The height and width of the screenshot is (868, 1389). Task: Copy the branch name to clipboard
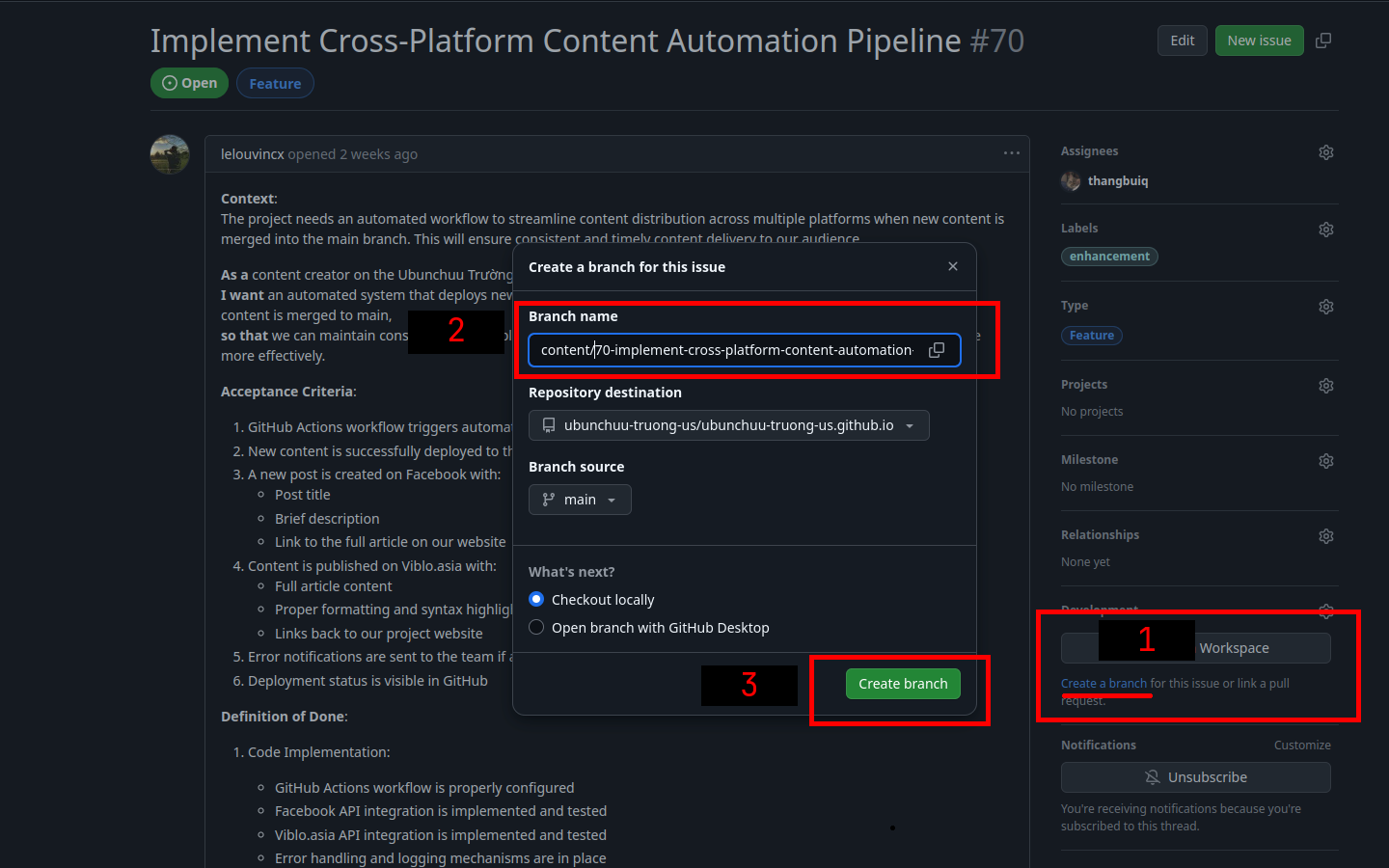click(x=936, y=350)
